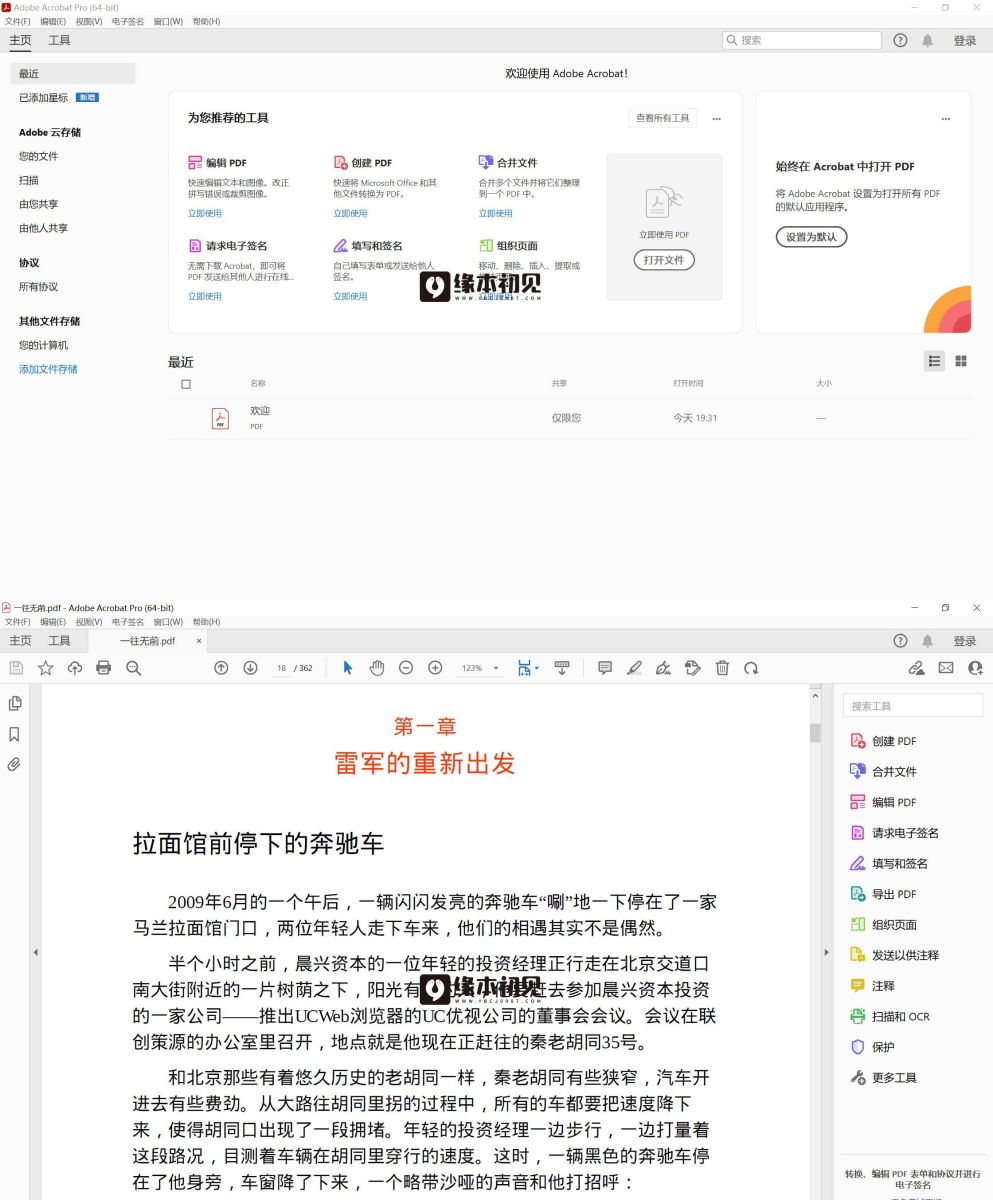Open the three-dot menu of recommended tools card

pos(716,118)
